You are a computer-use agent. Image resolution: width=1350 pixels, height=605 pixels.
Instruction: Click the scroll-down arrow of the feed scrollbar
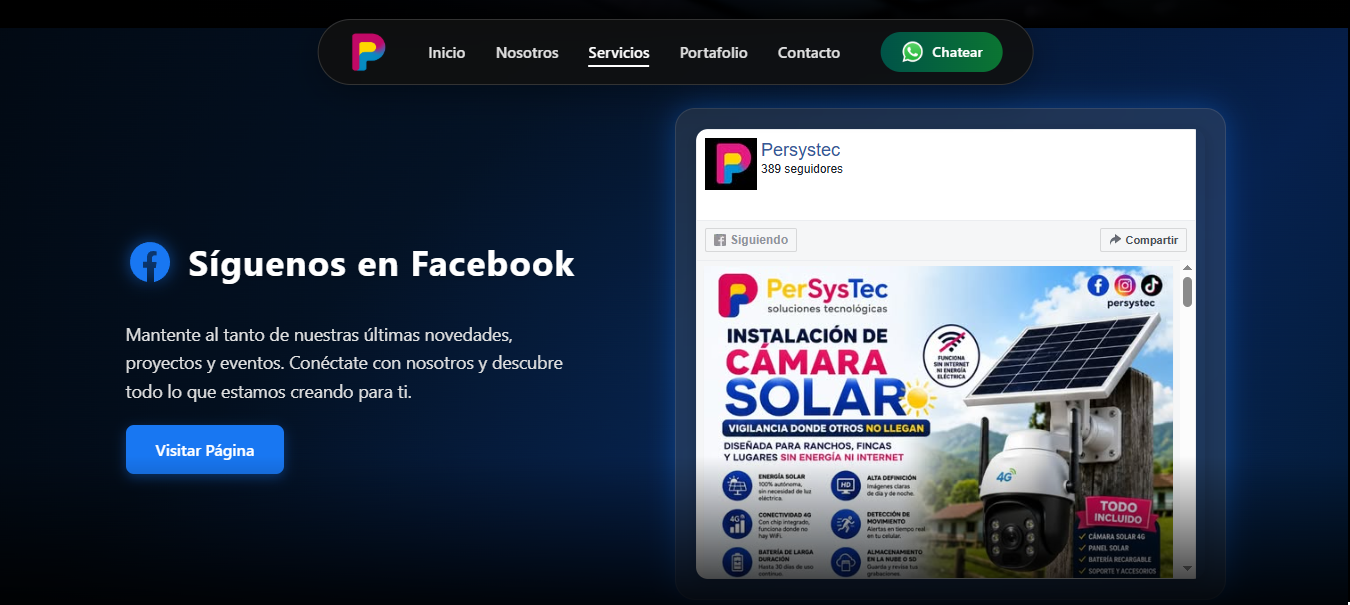(x=1187, y=569)
